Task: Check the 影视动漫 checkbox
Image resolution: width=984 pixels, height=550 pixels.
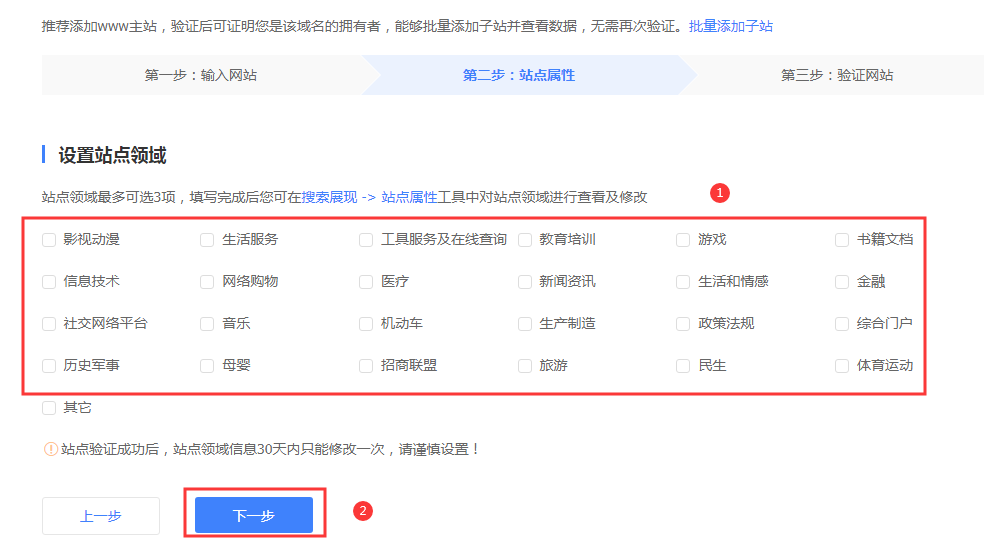Action: pos(49,240)
